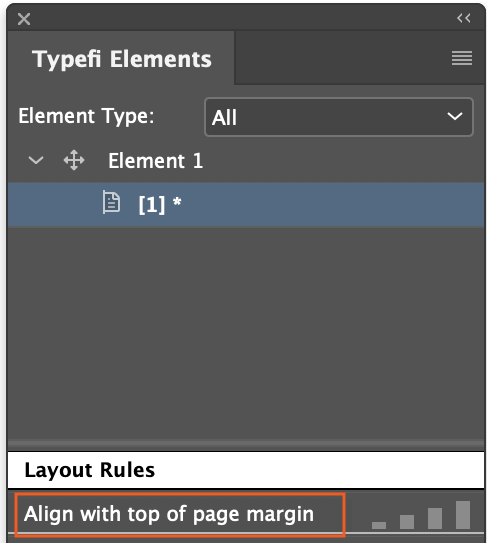Viewport: 487px width, 543px height.
Task: Click the four-way move icon beside Element 1
Action: 74,160
